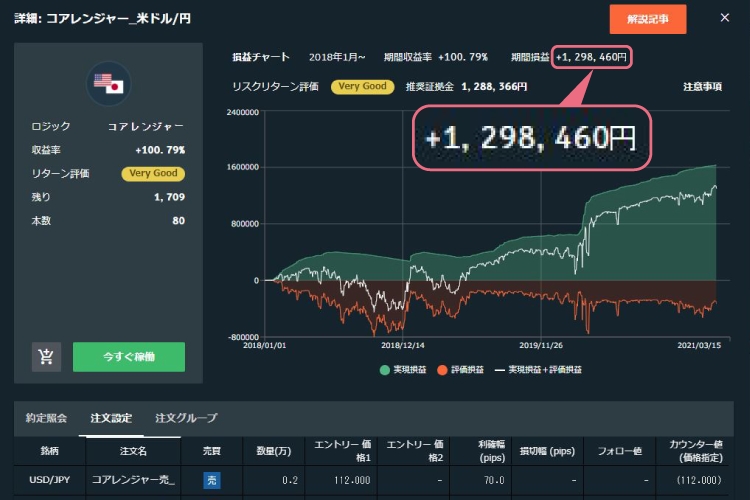Click the 1600000 y-axis label
Viewport: 750px width, 500px height.
pyautogui.click(x=243, y=167)
